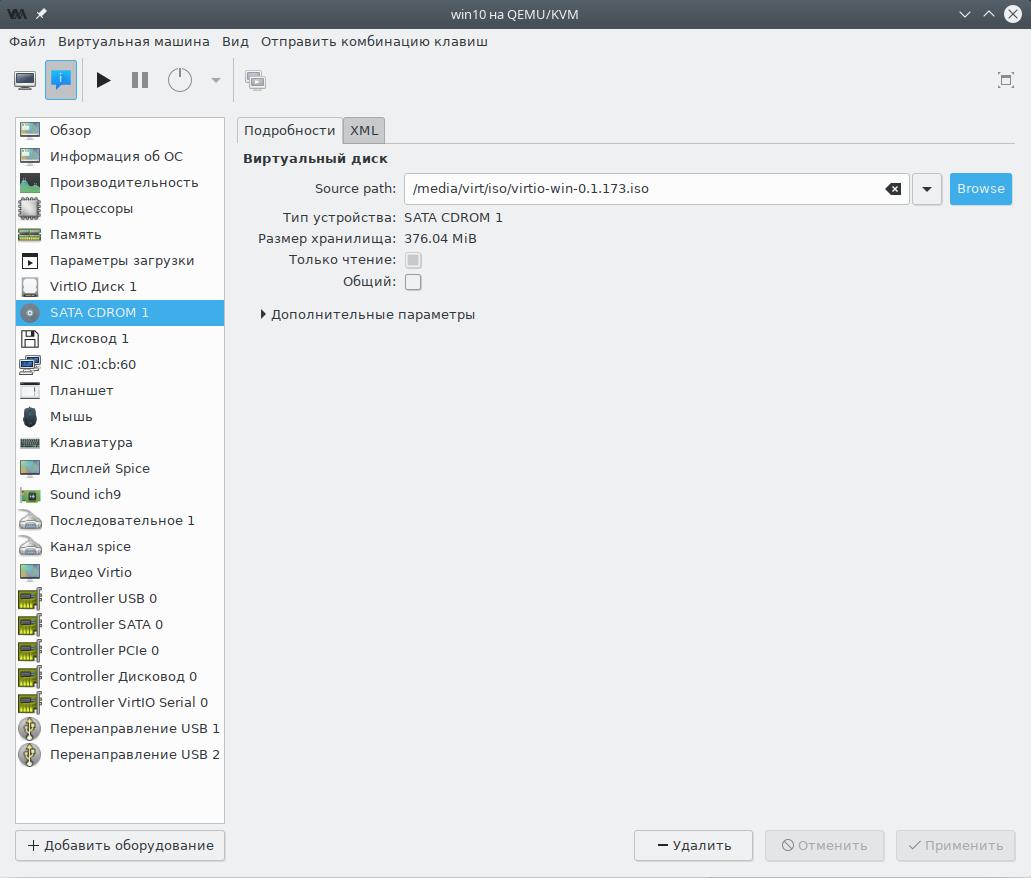Open the Source path dropdown list
Image resolution: width=1031 pixels, height=878 pixels.
coord(927,189)
